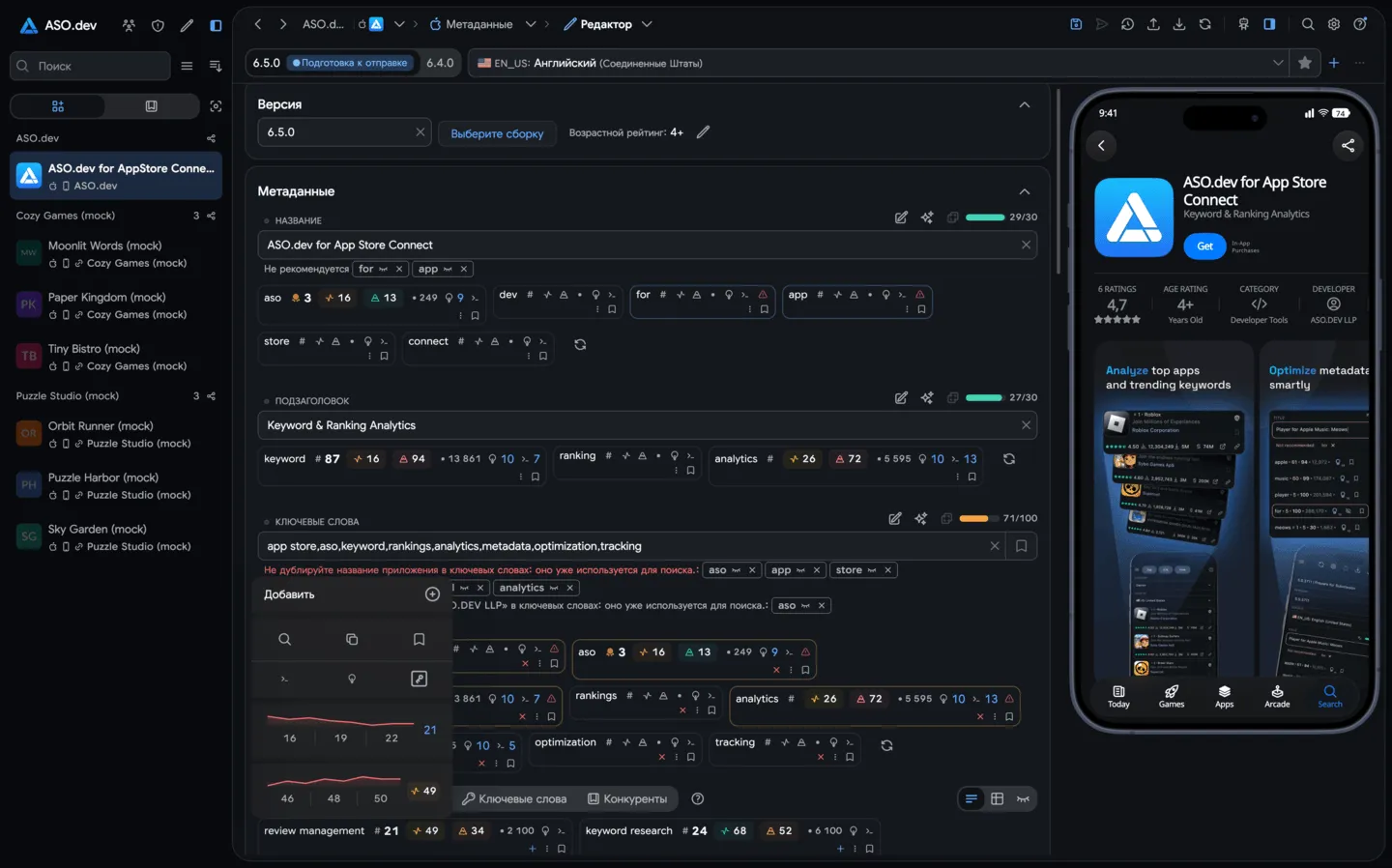Toggle the left sidebar panel icon
Viewport: 1392px width, 868px height.
coord(216,25)
